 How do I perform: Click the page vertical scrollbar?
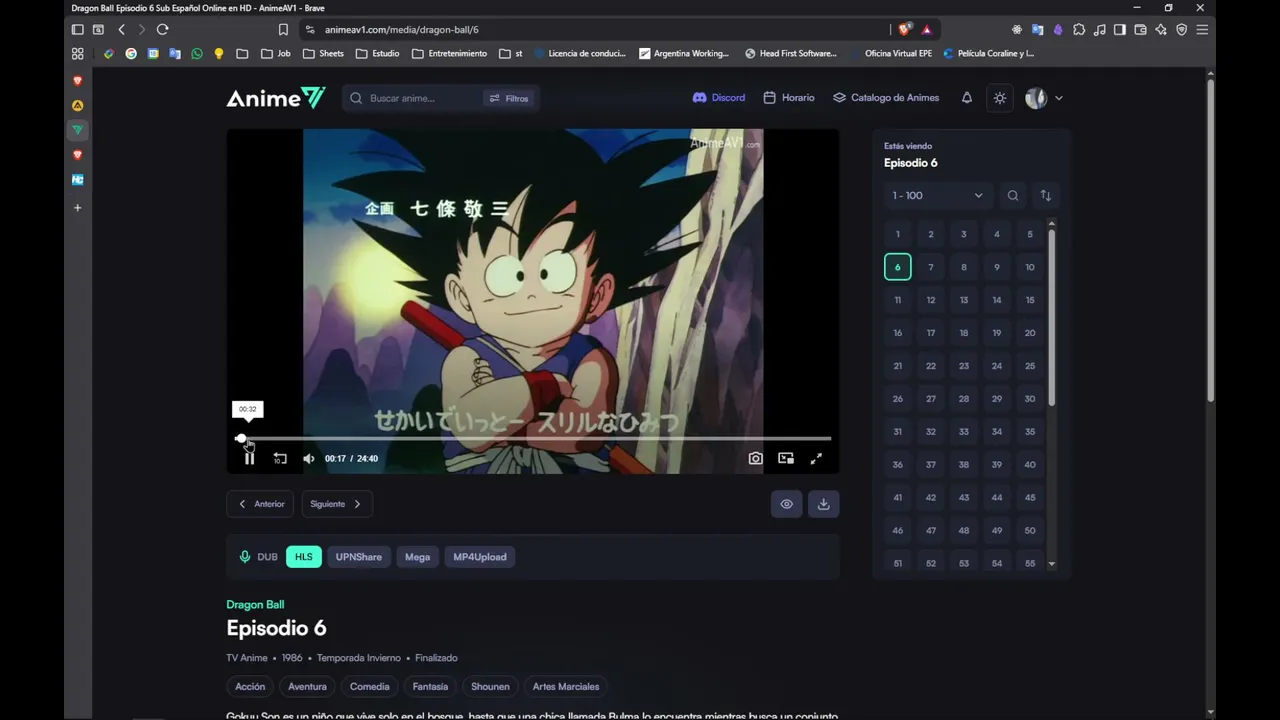coord(1211,240)
